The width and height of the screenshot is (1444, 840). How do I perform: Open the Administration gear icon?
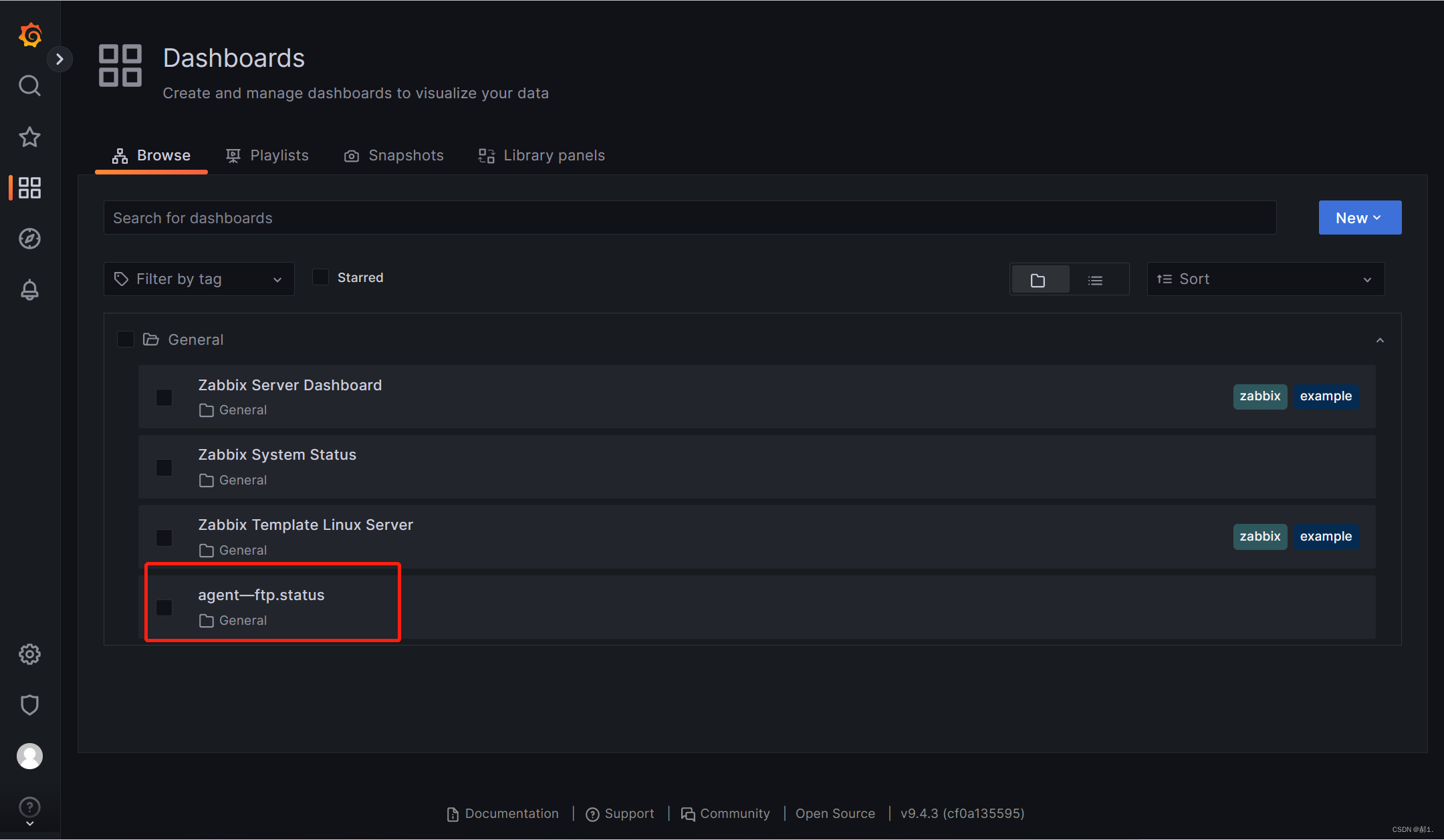(x=29, y=654)
